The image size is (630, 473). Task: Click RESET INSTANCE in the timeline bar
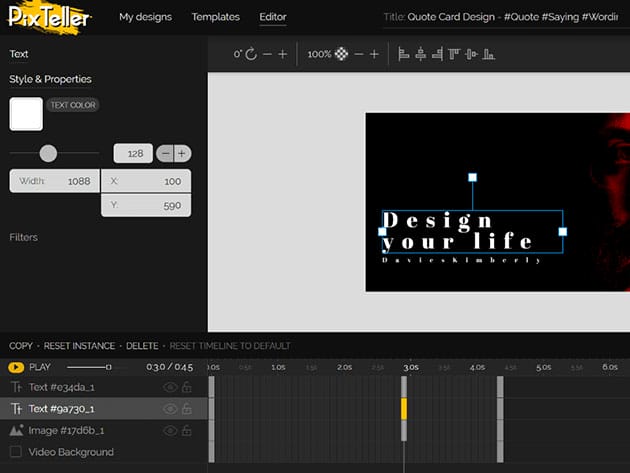79,346
